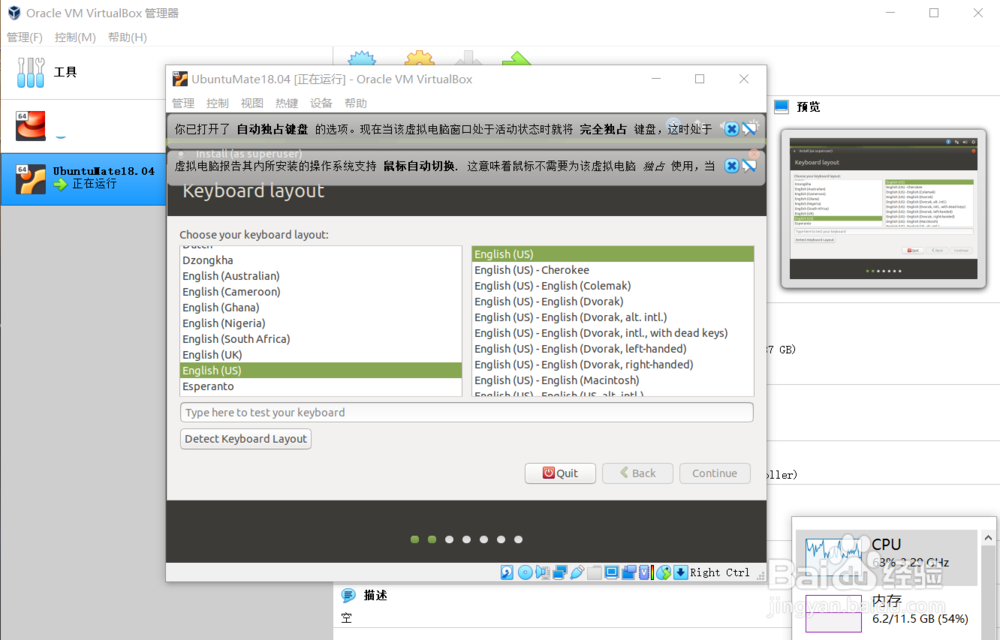Image resolution: width=1000 pixels, height=640 pixels.
Task: Click the keyboard capture down-arrow icon
Action: pyautogui.click(x=680, y=572)
